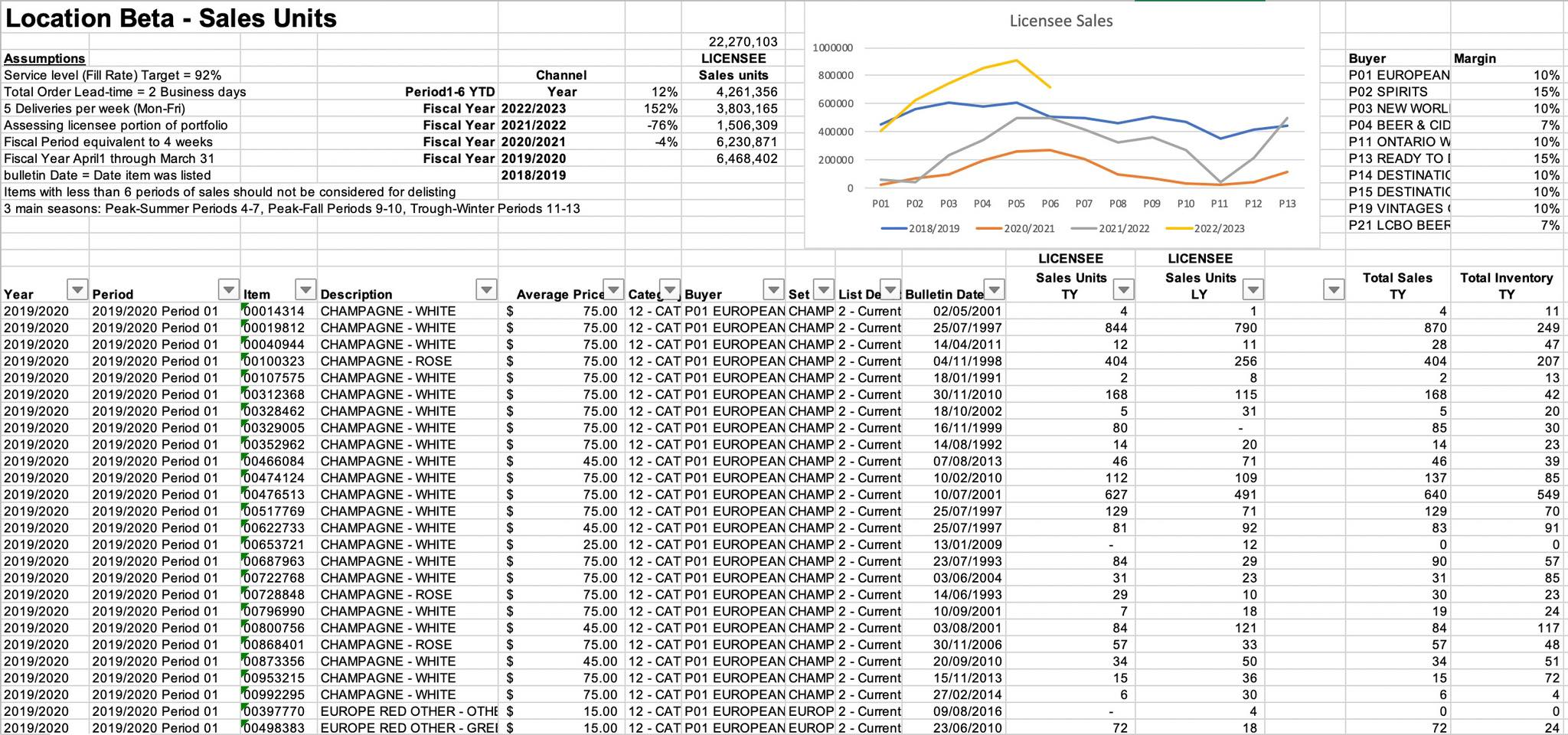Open the Period column filter dropdown
This screenshot has height=735, width=1568.
(228, 289)
